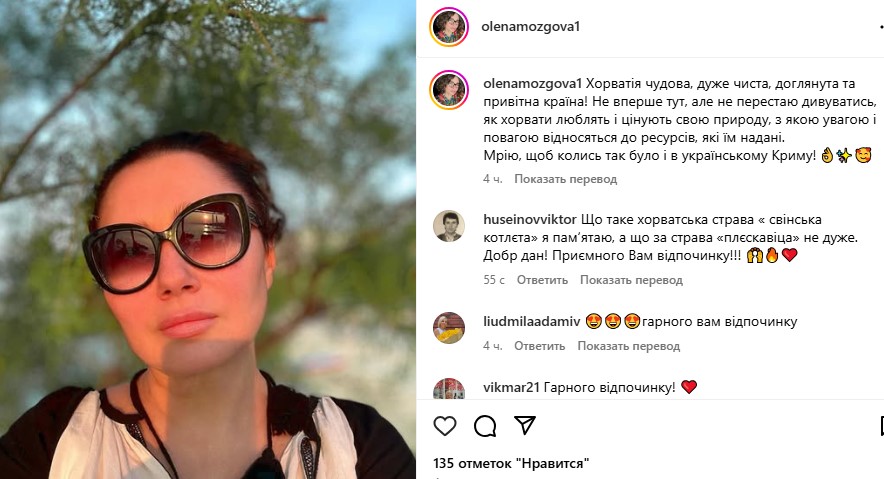Image resolution: width=884 pixels, height=479 pixels.
Task: Open vikmar21 username link
Action: [x=512, y=387]
